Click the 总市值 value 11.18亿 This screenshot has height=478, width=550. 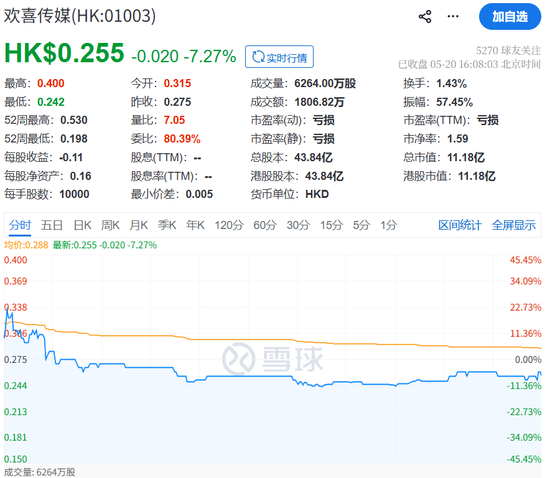(x=466, y=157)
